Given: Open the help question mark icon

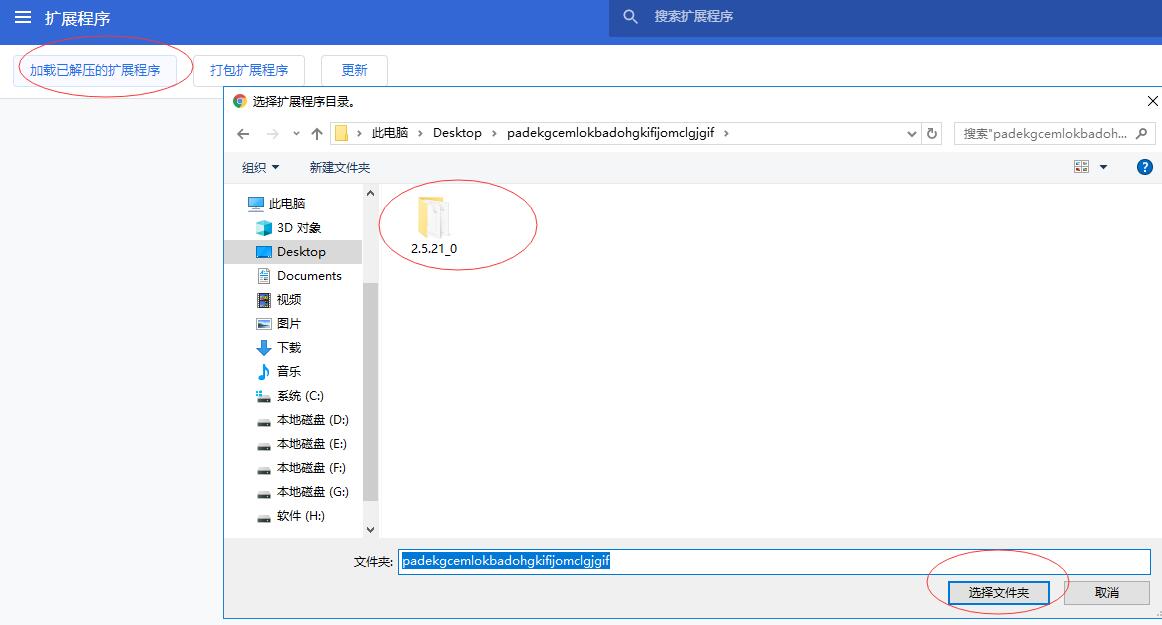Looking at the screenshot, I should point(1145,167).
